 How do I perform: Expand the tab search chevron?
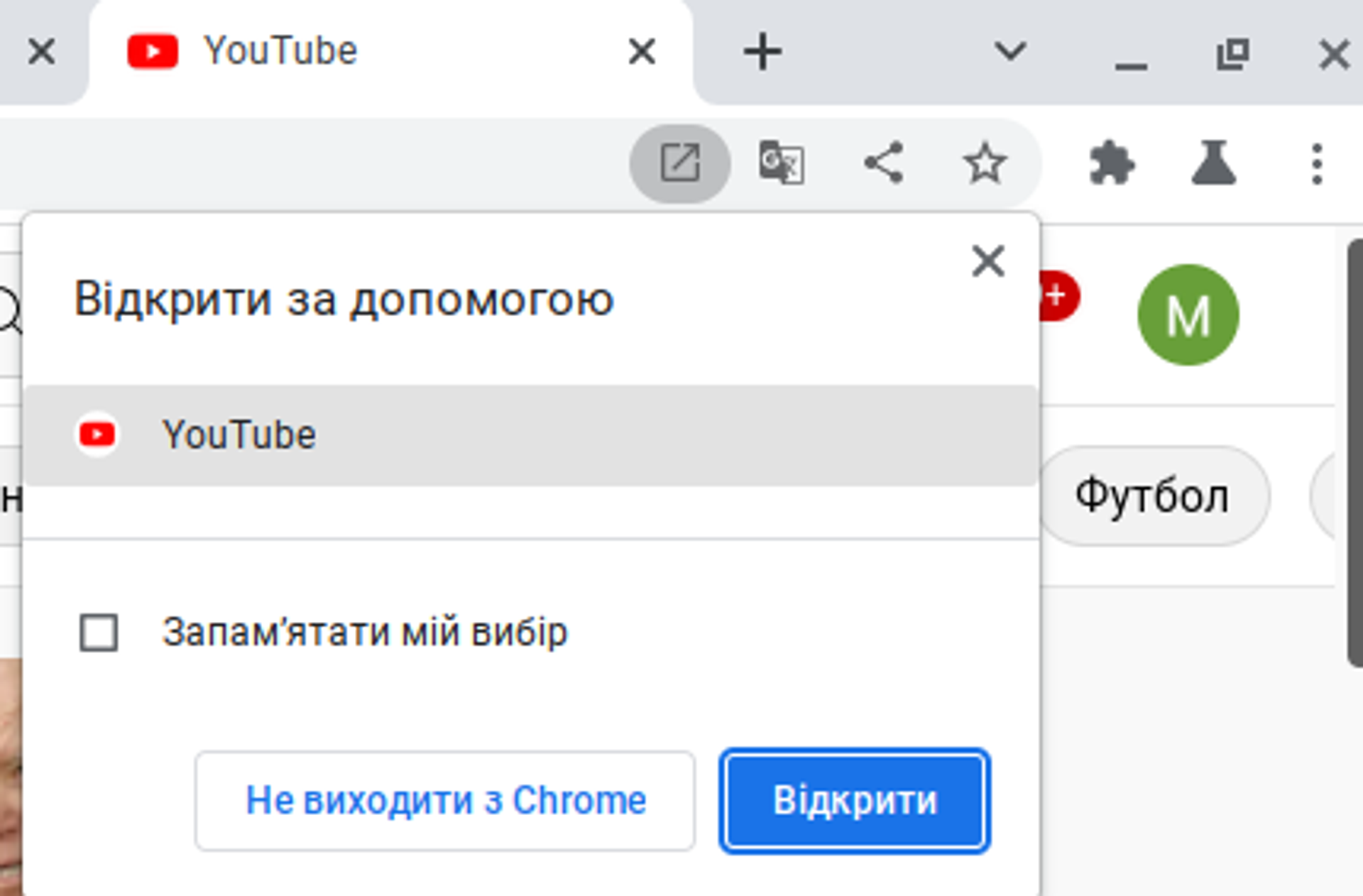click(1009, 51)
